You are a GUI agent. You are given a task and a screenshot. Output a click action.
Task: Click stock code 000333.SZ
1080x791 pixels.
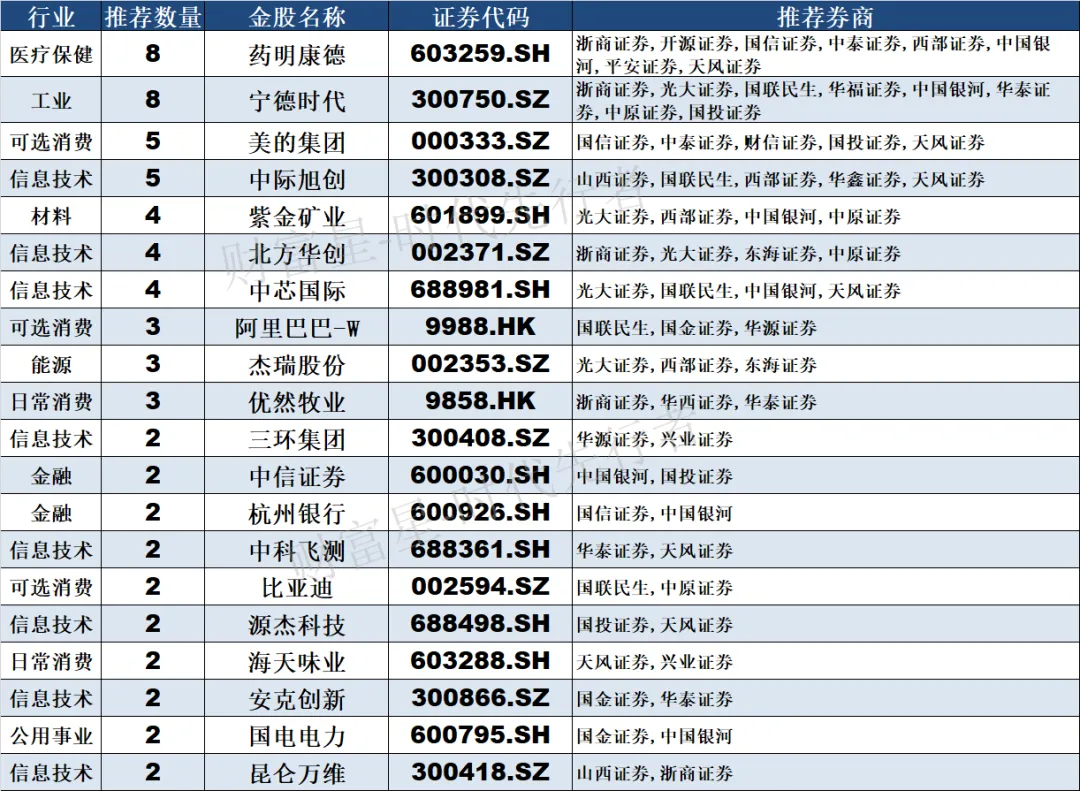pyautogui.click(x=480, y=142)
